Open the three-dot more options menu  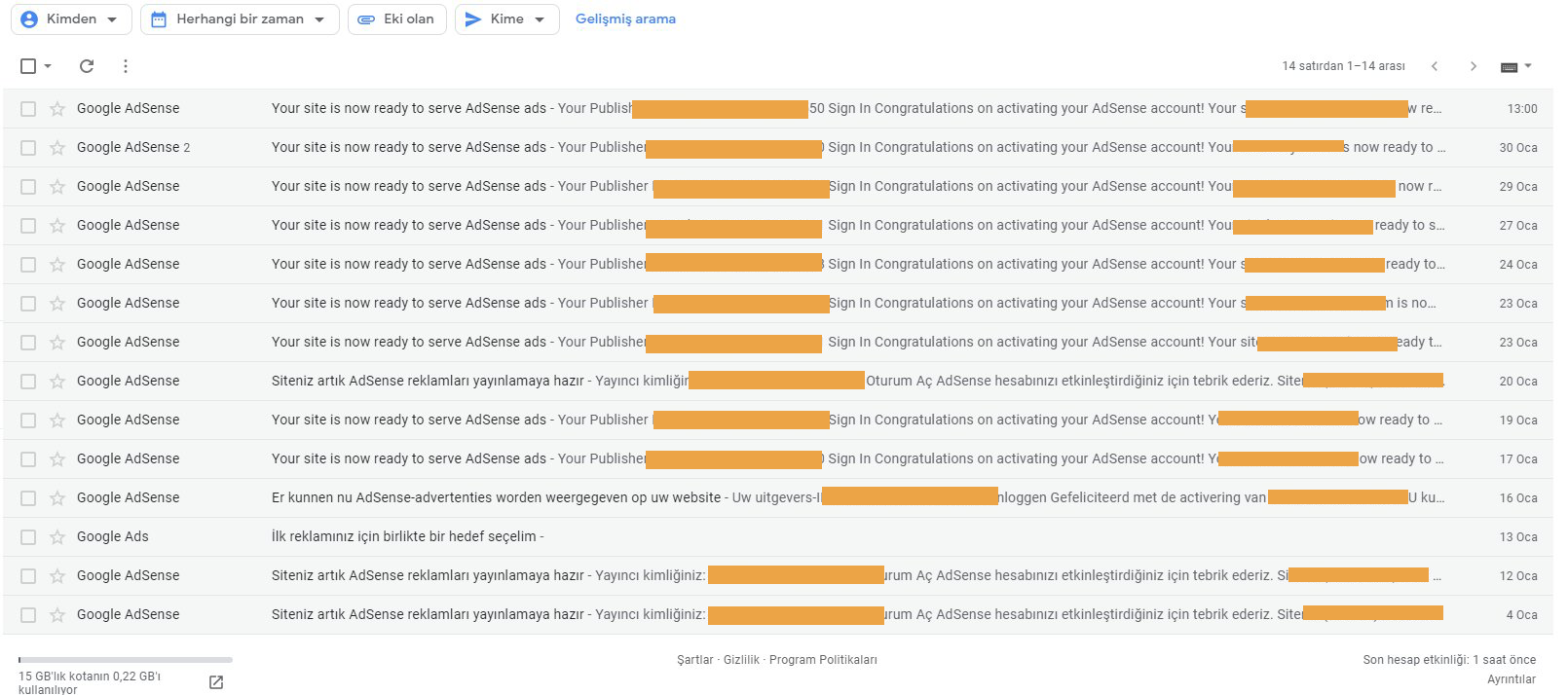pyautogui.click(x=126, y=66)
